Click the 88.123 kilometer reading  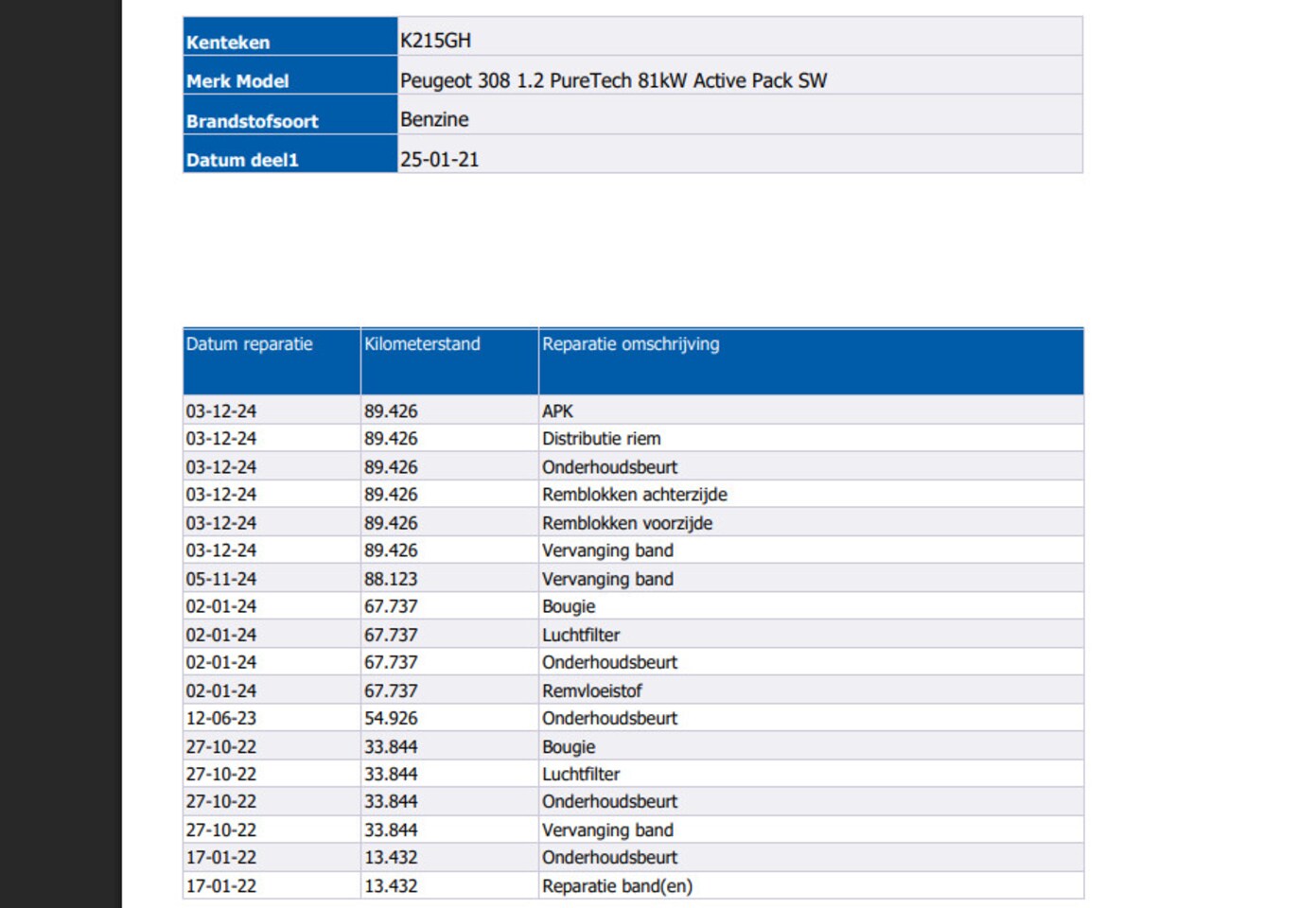tap(391, 579)
